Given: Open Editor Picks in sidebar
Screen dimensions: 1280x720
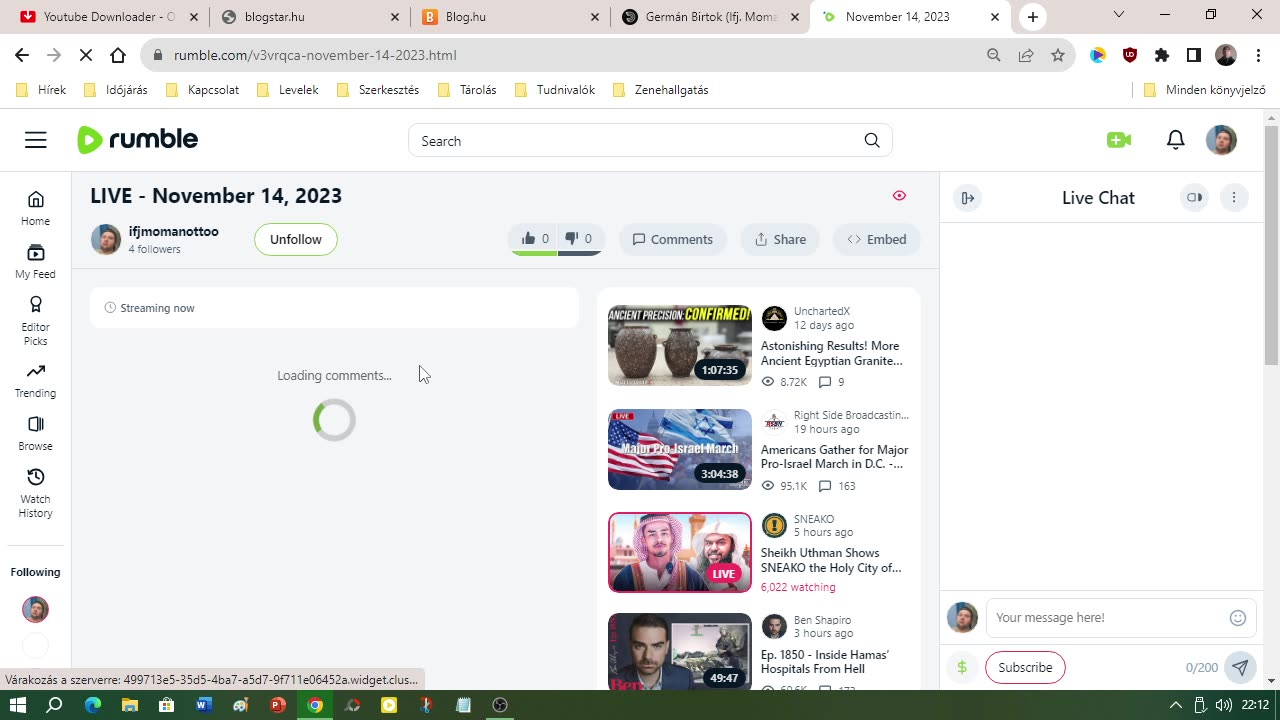Looking at the screenshot, I should point(36,321).
